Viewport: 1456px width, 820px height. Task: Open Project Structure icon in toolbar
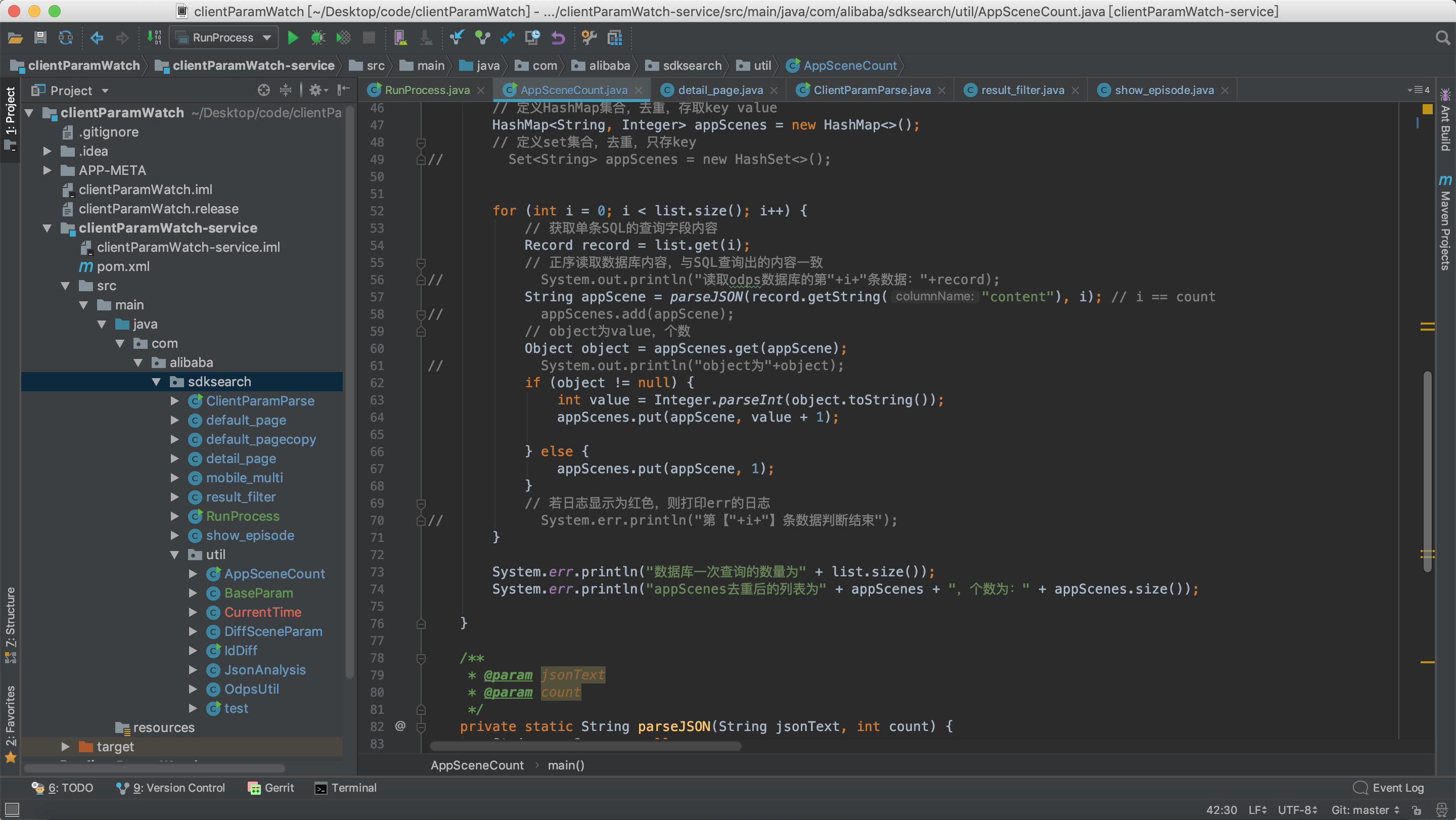coord(614,38)
